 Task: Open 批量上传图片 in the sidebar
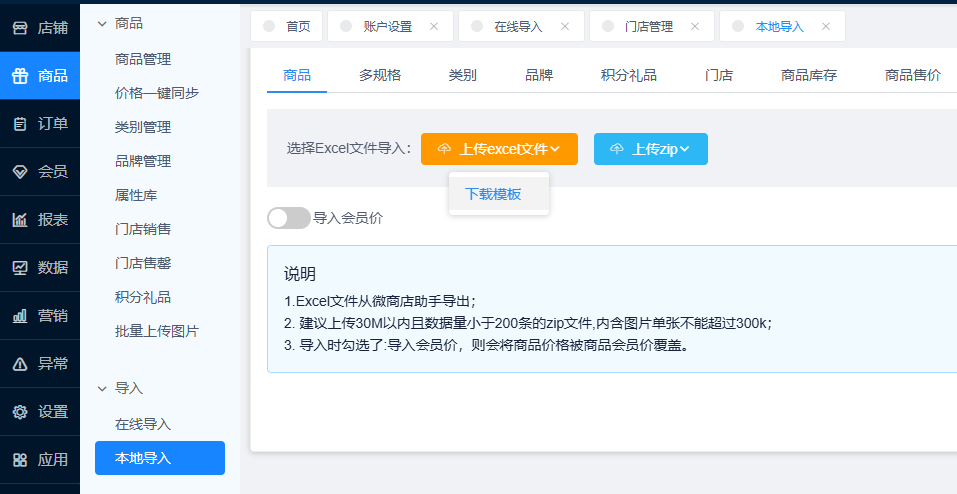tap(157, 332)
